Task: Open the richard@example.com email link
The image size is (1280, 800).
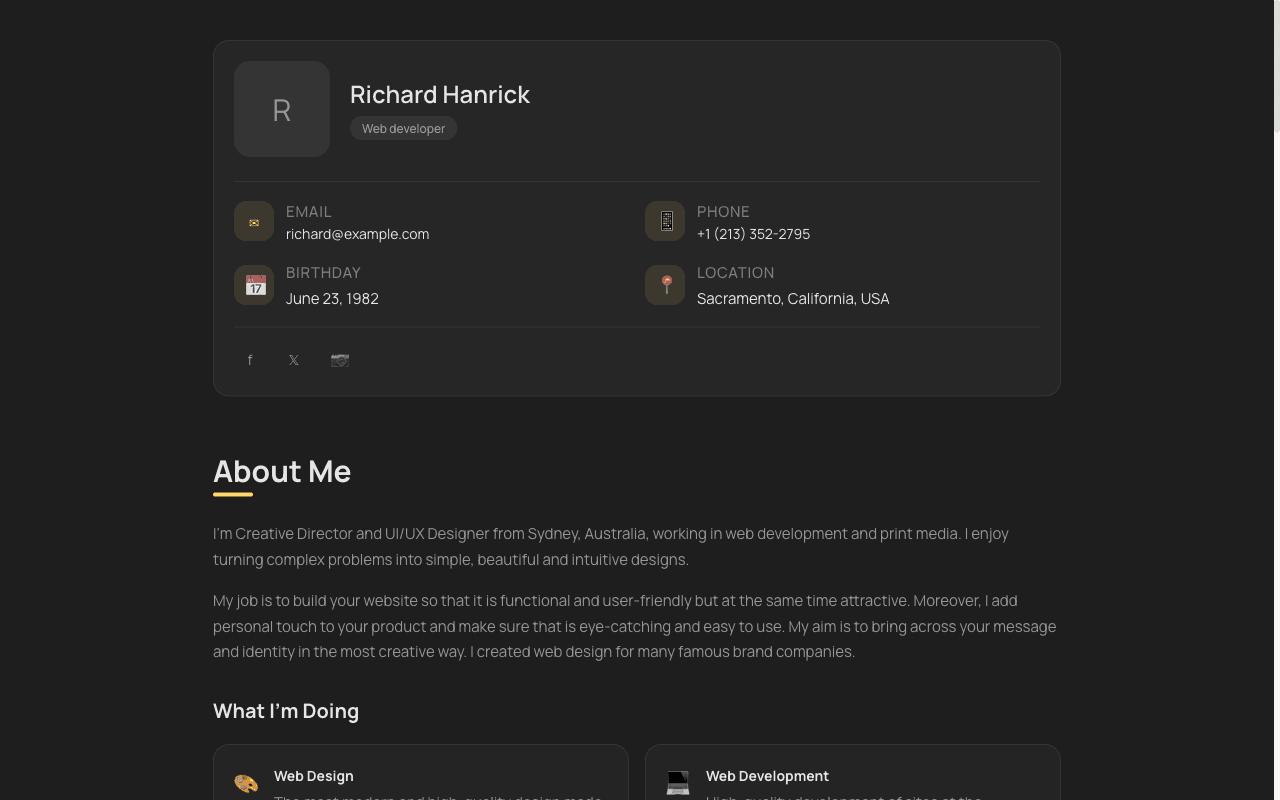Action: pos(357,234)
